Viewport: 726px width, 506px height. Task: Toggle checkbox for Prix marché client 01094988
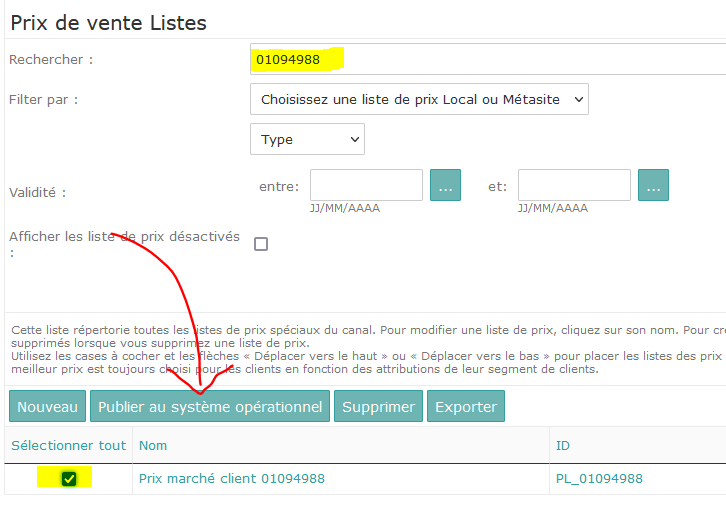coord(69,478)
